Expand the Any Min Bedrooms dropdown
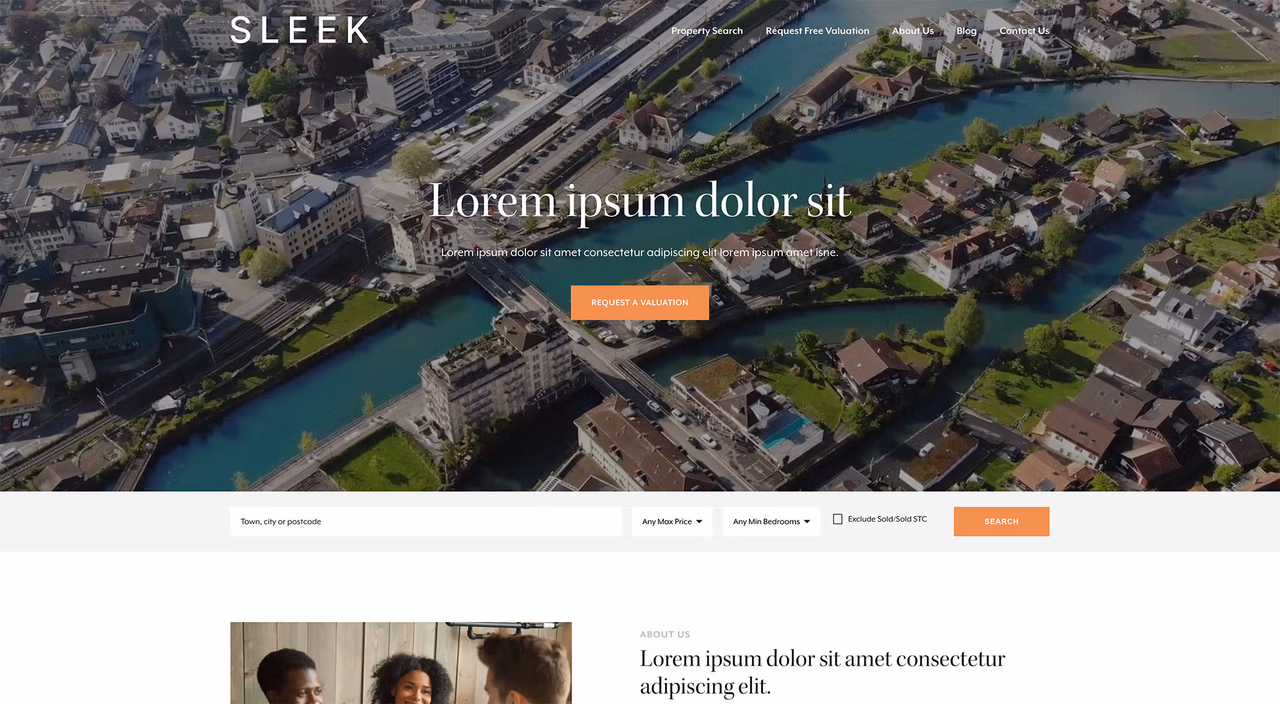The height and width of the screenshot is (704, 1280). pos(771,522)
